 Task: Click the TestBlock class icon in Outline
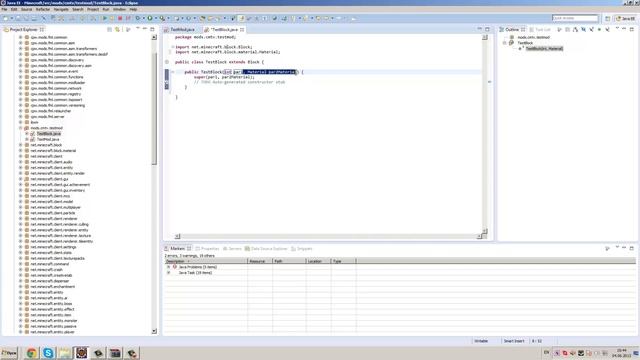(x=511, y=43)
